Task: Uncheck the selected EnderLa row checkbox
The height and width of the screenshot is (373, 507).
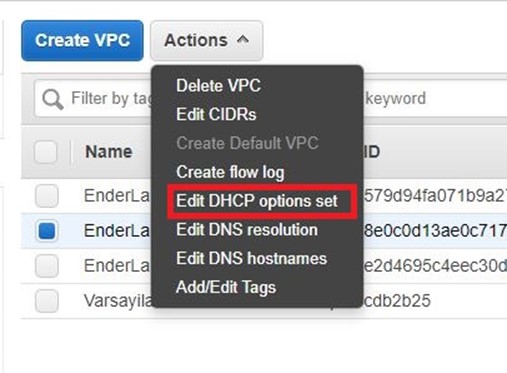Action: click(x=47, y=231)
